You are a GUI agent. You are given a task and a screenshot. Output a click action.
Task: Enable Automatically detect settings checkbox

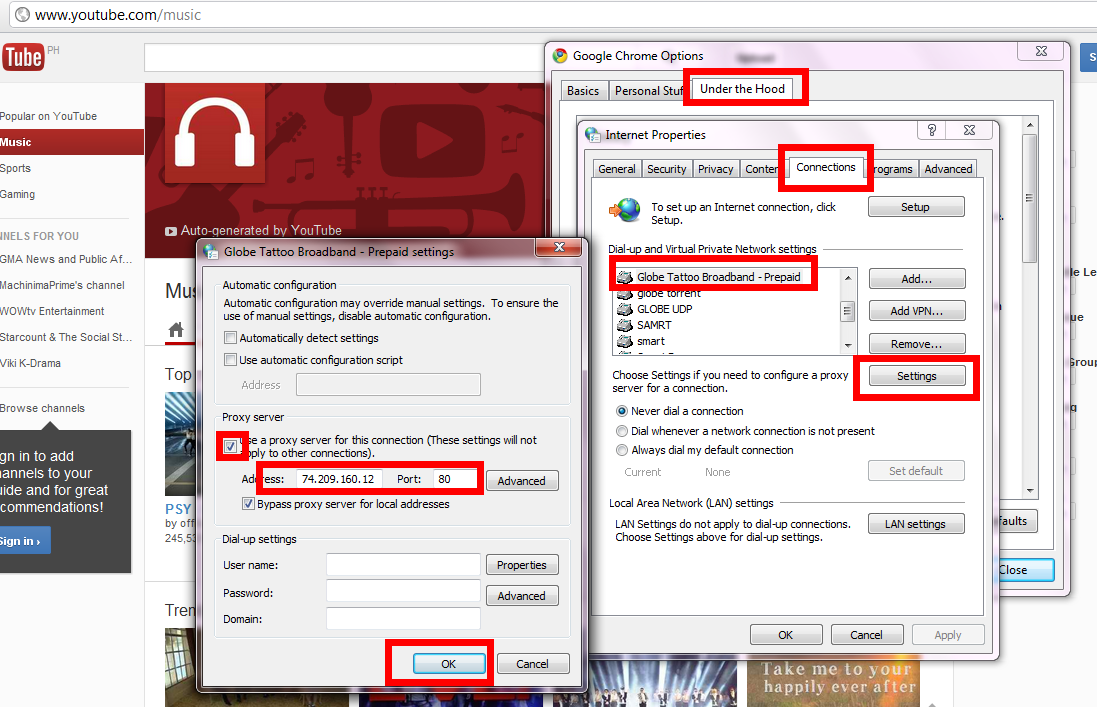(x=230, y=338)
